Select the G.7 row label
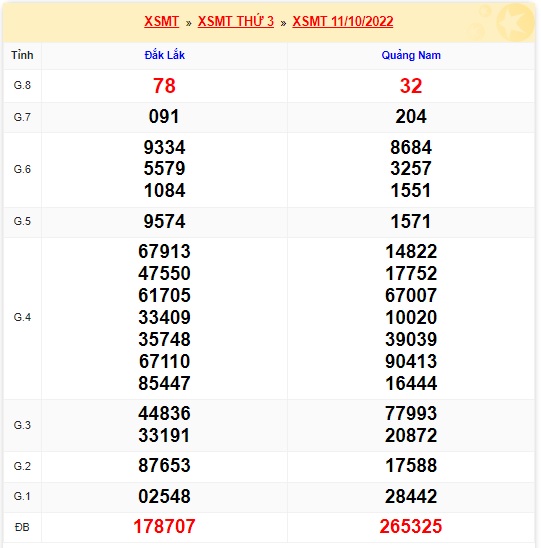Screen dimensions: 541x548 point(22,117)
